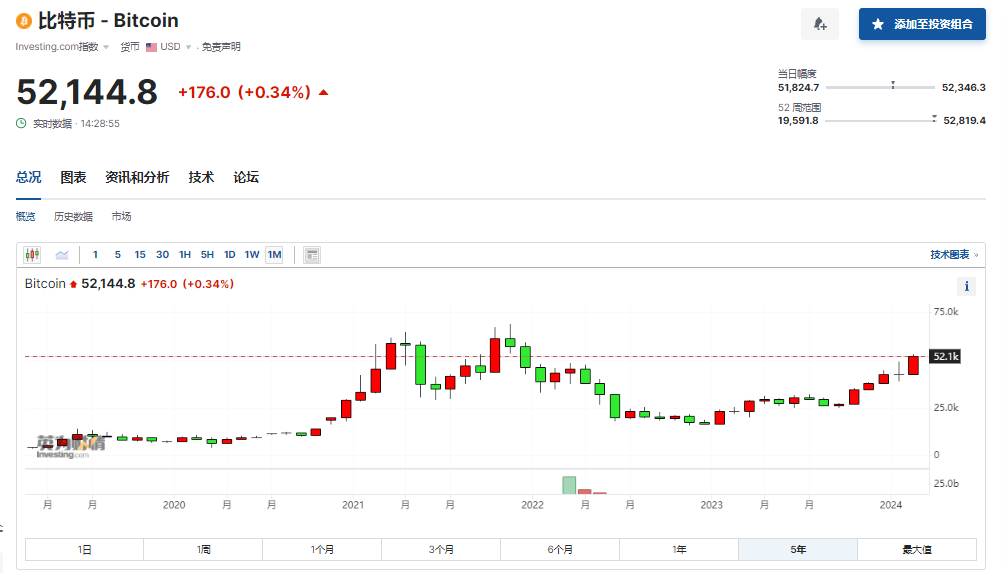This screenshot has height=573, width=1007.
Task: Click the orange Bitcoin logo icon
Action: click(x=24, y=21)
